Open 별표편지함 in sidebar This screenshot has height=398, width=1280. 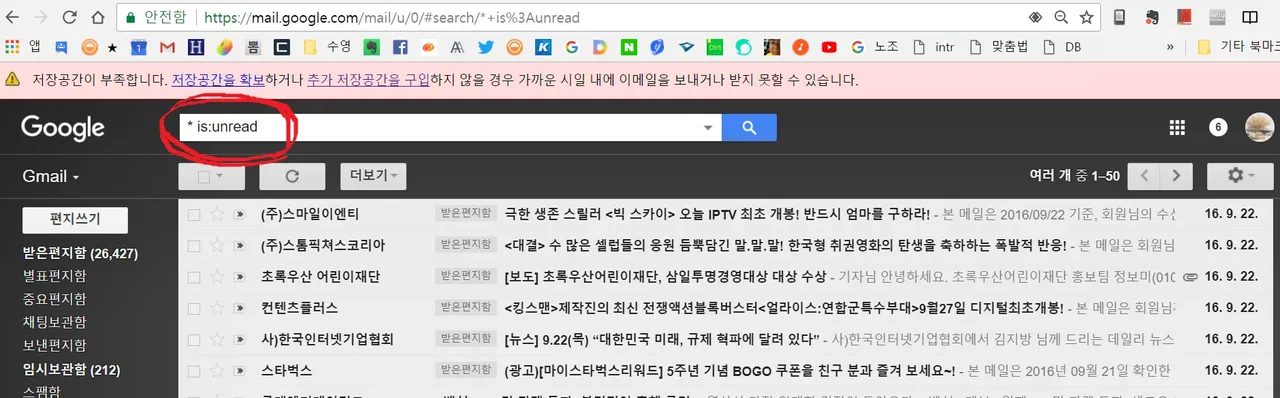pos(54,276)
